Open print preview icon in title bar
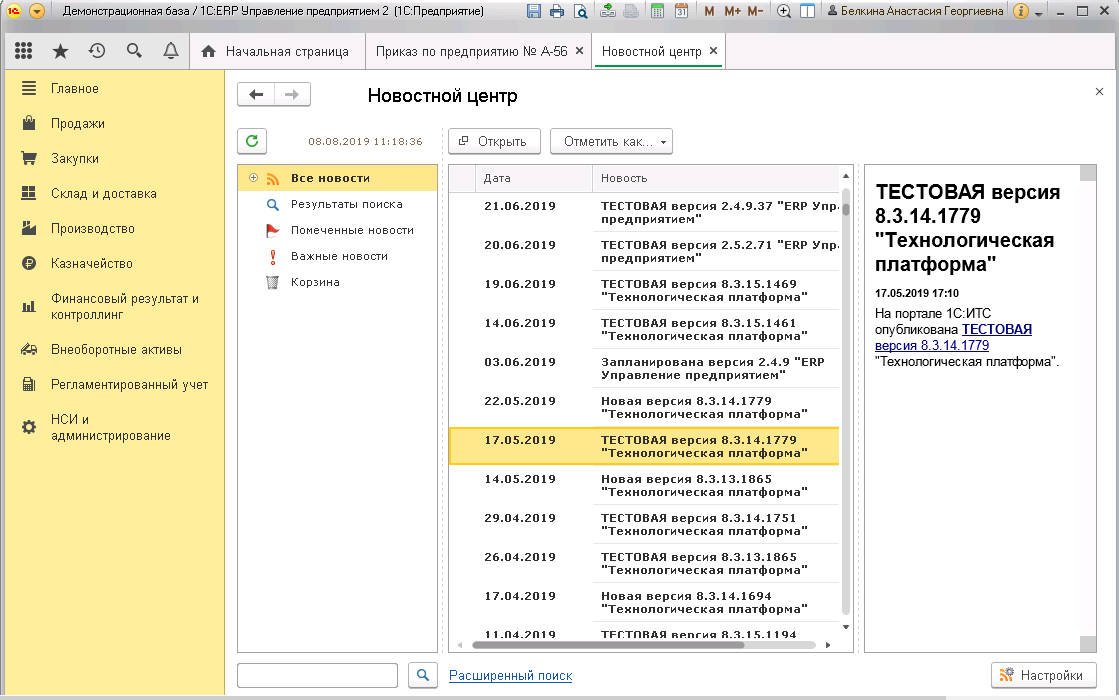 pyautogui.click(x=581, y=11)
